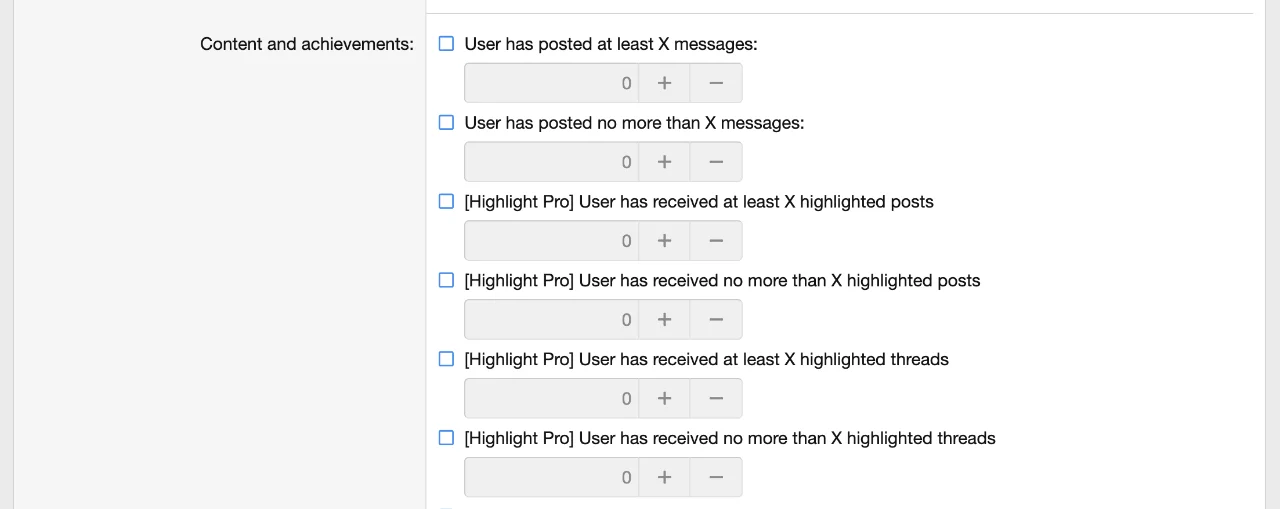Increase 'at least X highlighted threads' value
Viewport: 1280px width, 509px height.
664,398
